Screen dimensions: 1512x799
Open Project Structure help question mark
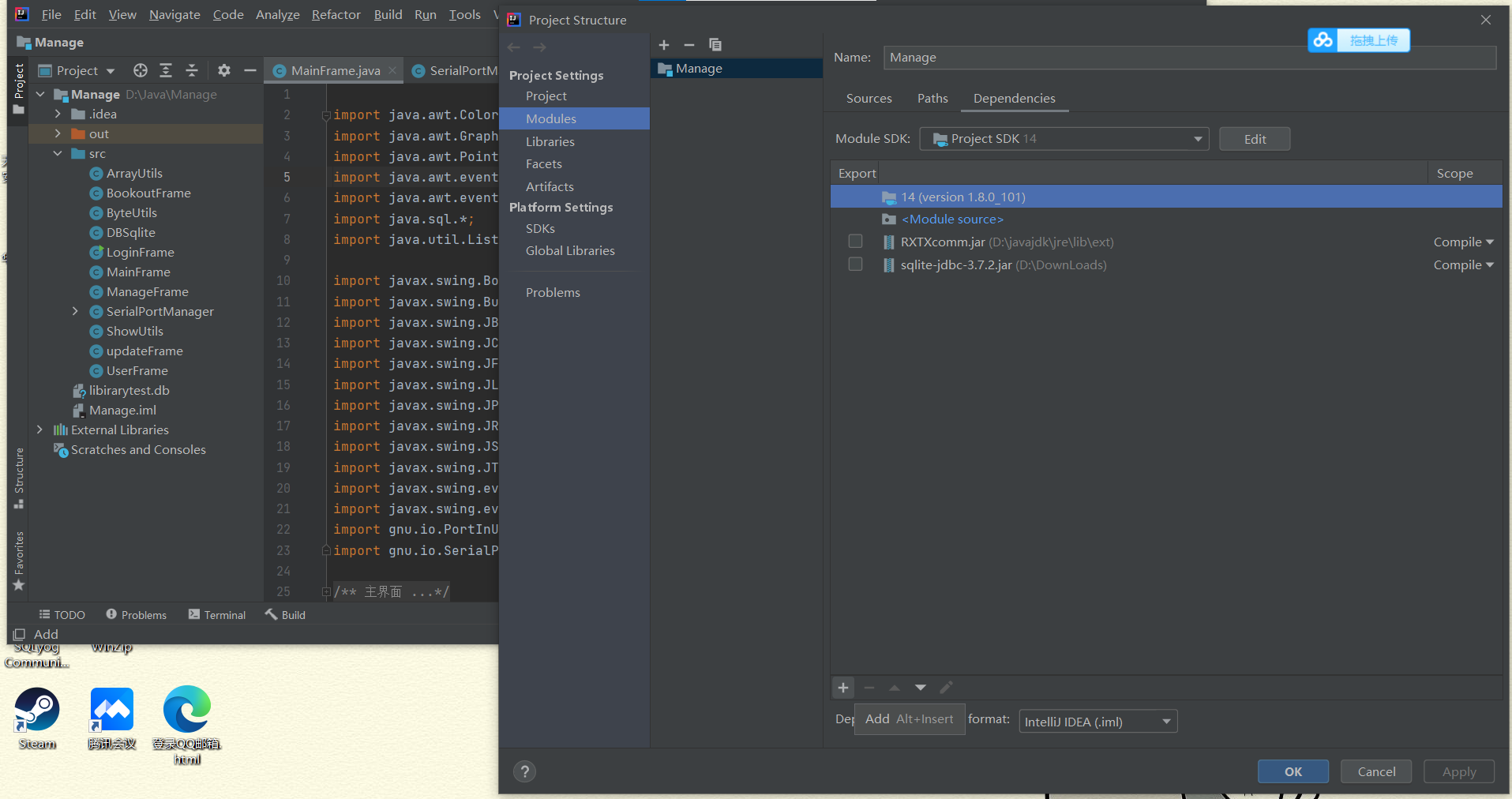525,771
